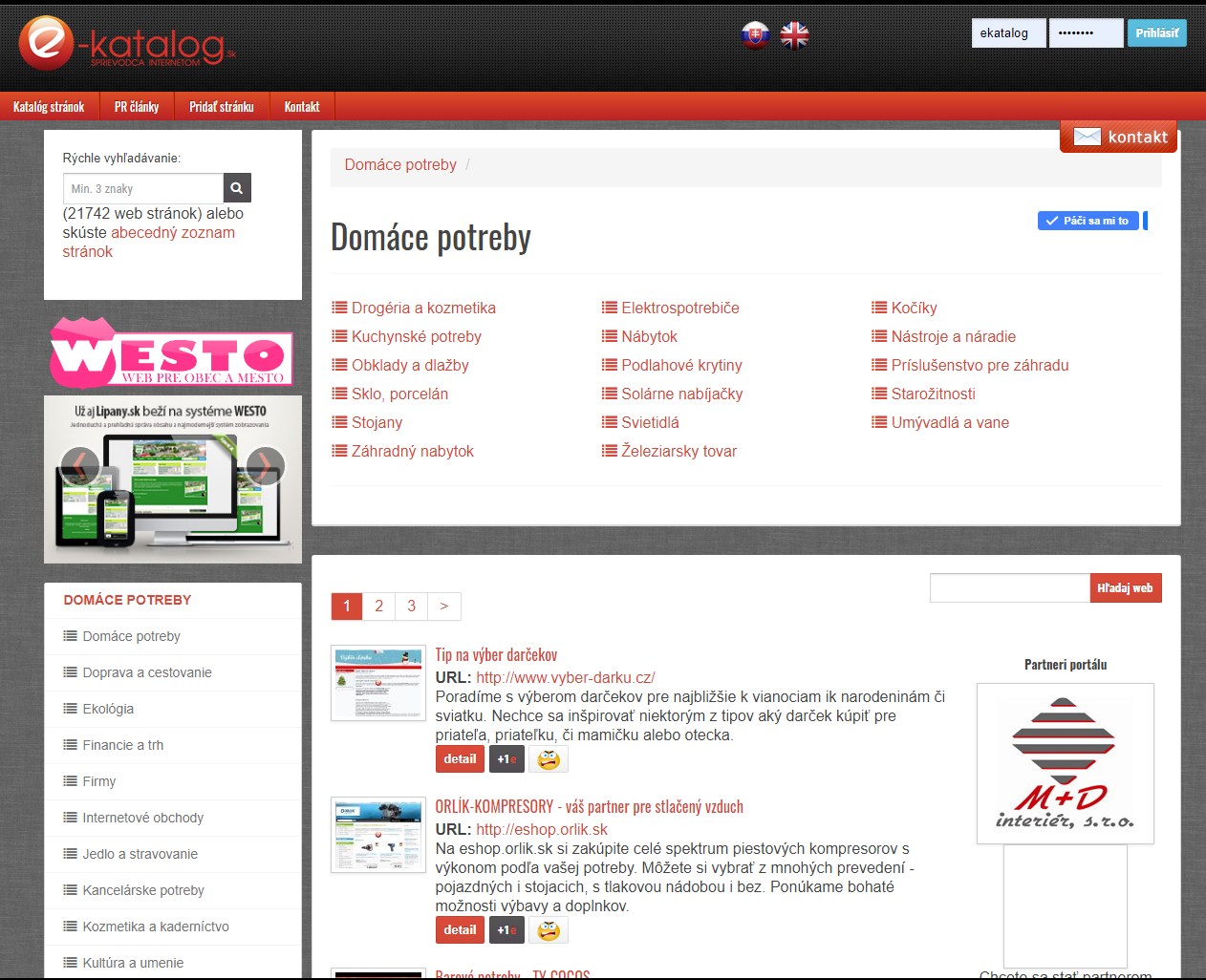Open Pridať stránku menu item
1206x980 pixels.
pos(222,107)
